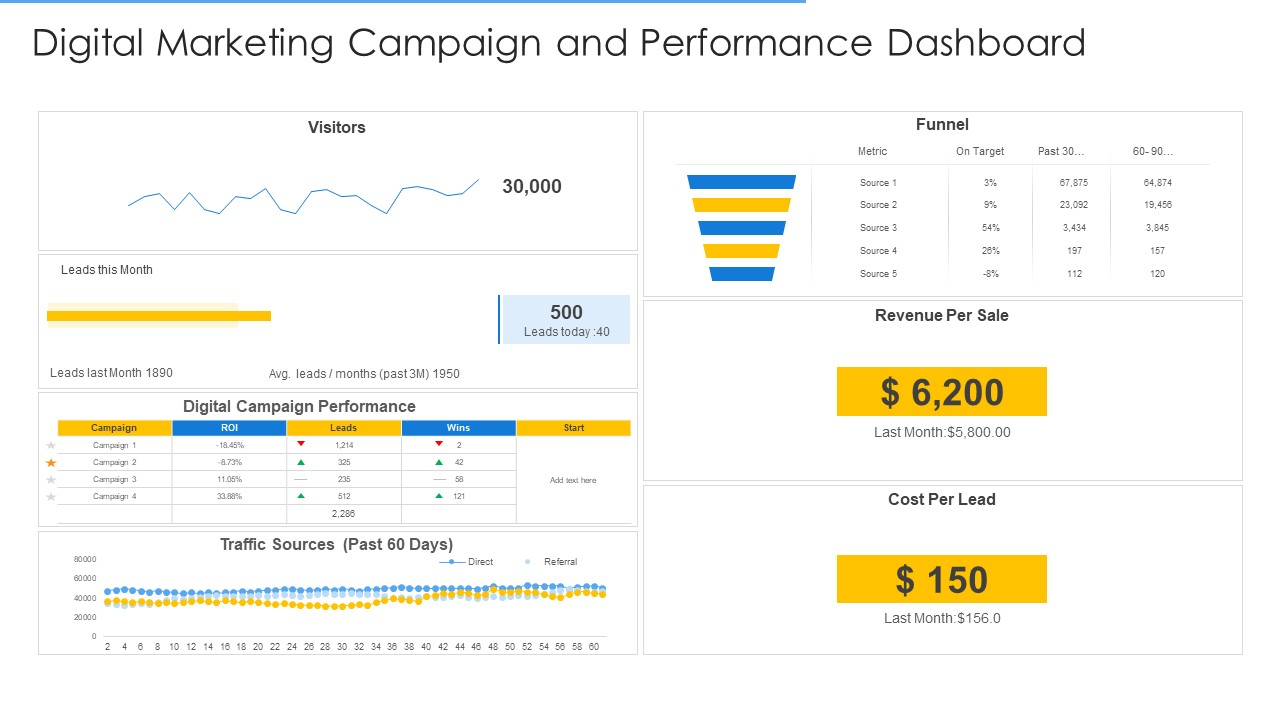Click the Metric header in Funnel table
The width and height of the screenshot is (1280, 720).
872,151
